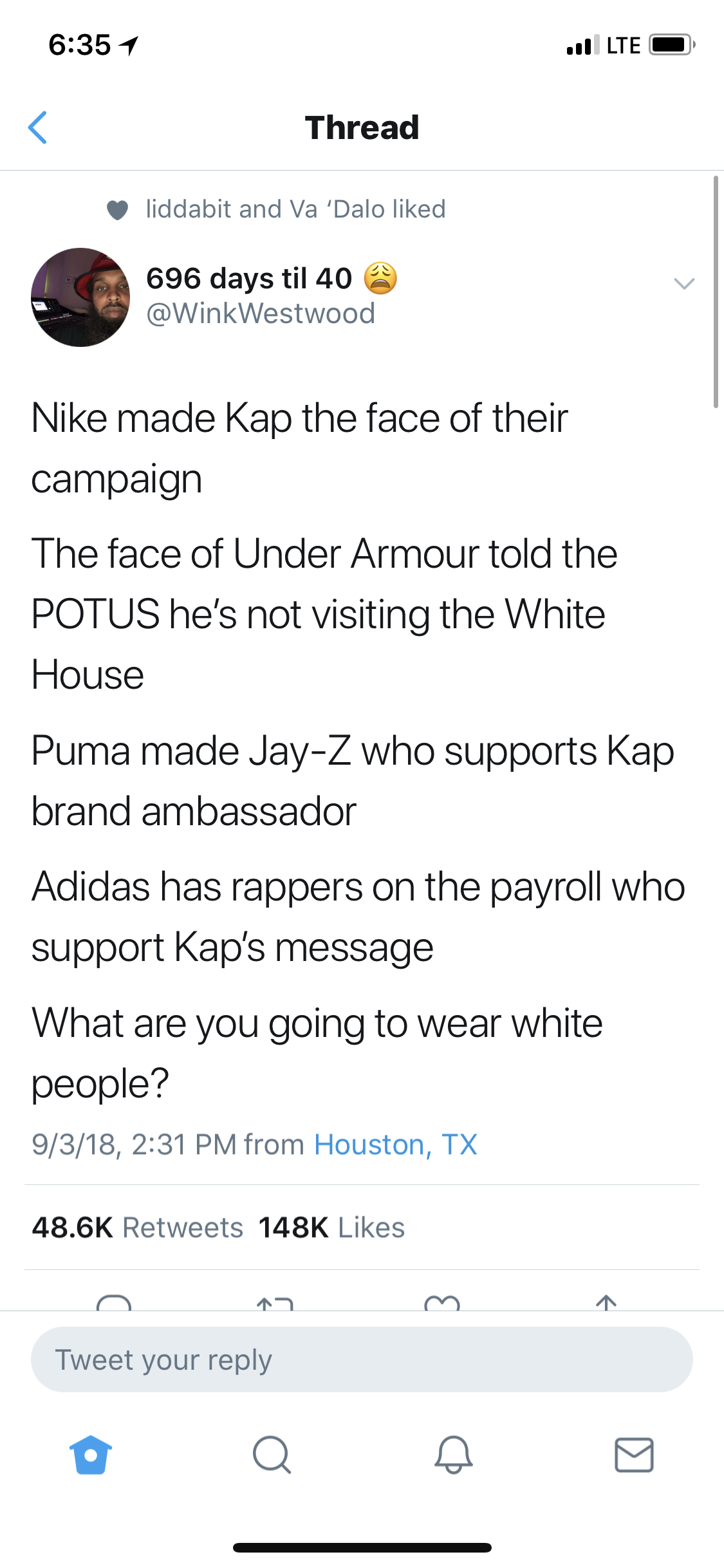Image resolution: width=724 pixels, height=1568 pixels.
Task: Open the @WinkWestwood handle
Action: pyautogui.click(x=261, y=313)
